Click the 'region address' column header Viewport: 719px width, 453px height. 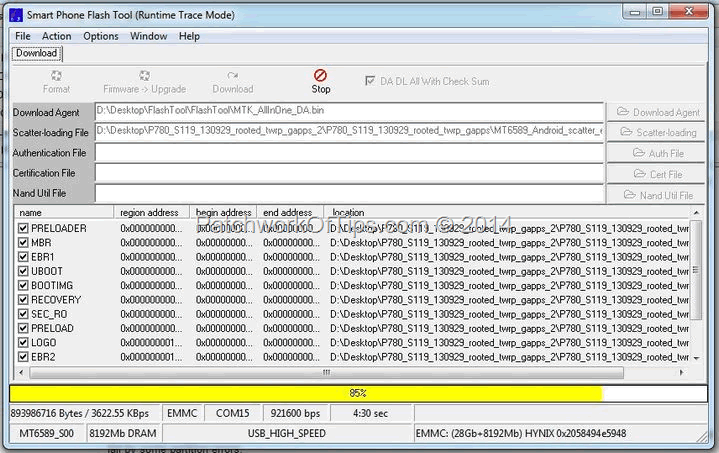(x=151, y=212)
